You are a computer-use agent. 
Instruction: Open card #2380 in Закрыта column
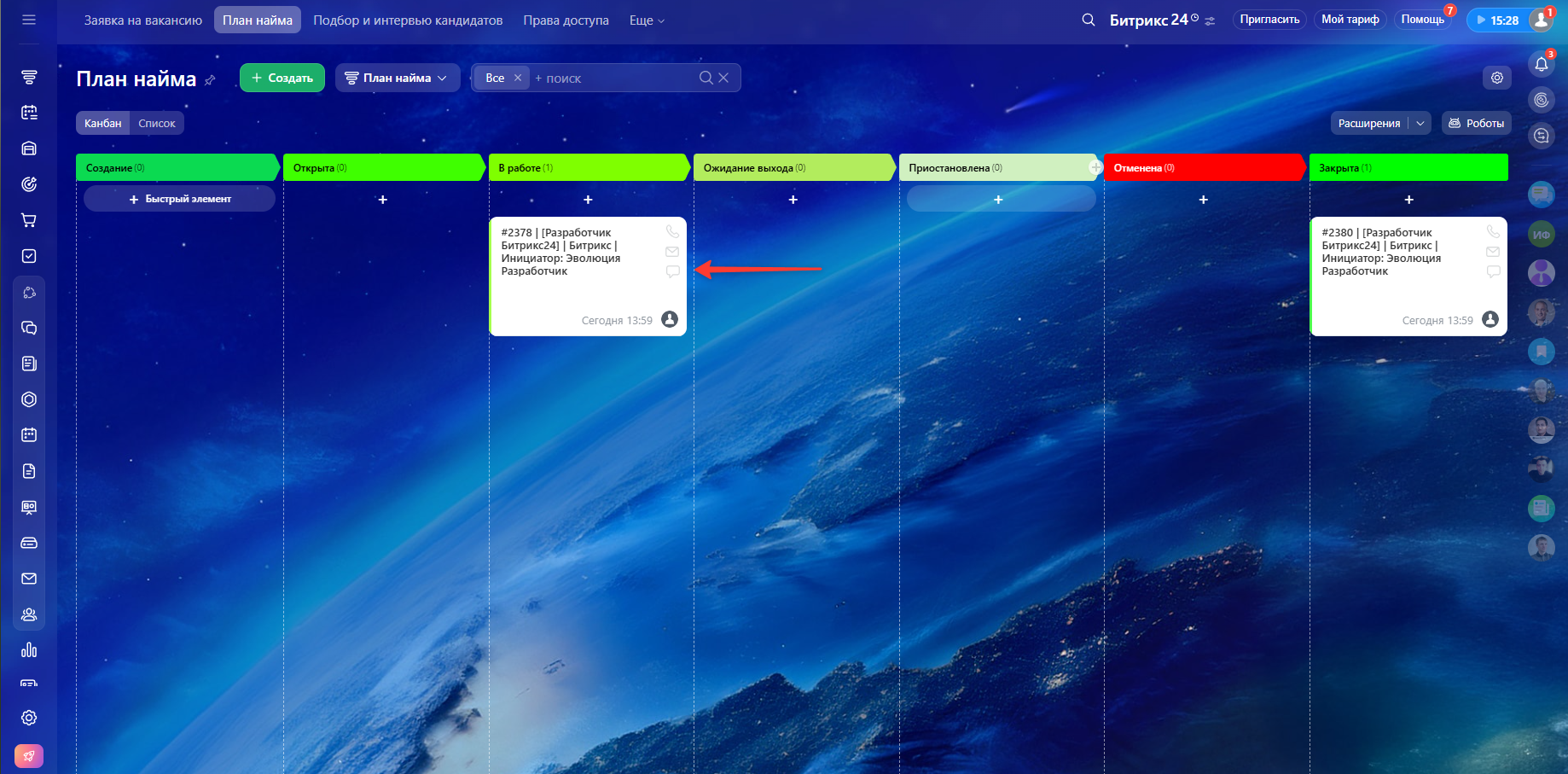[x=1408, y=276]
